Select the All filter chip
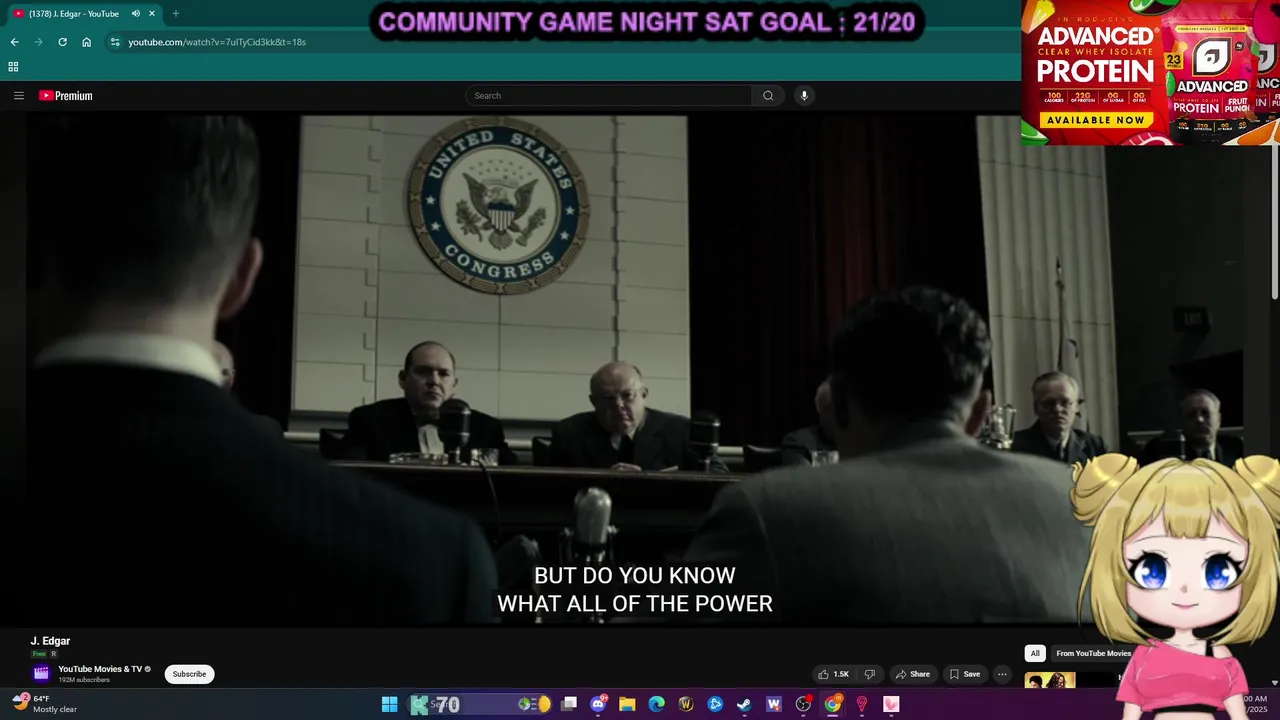The image size is (1280, 720). pos(1035,653)
